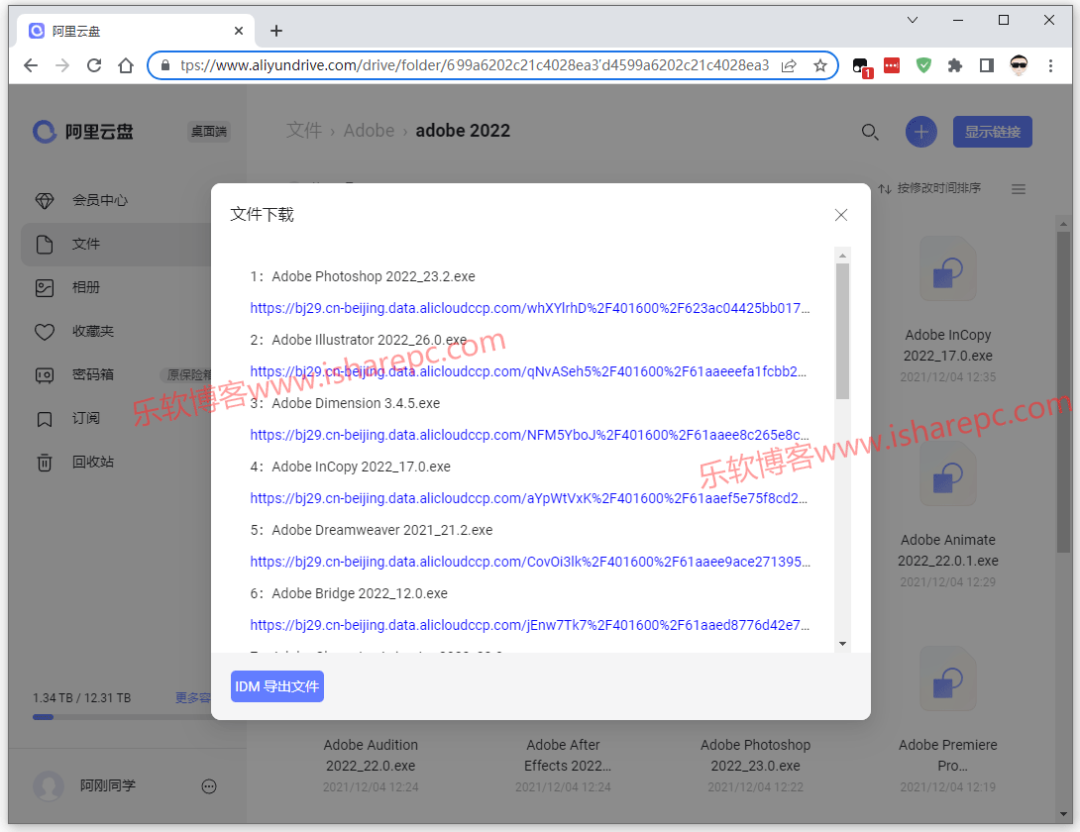The width and height of the screenshot is (1080, 832).
Task: Click the search magnifier icon
Action: coord(870,132)
